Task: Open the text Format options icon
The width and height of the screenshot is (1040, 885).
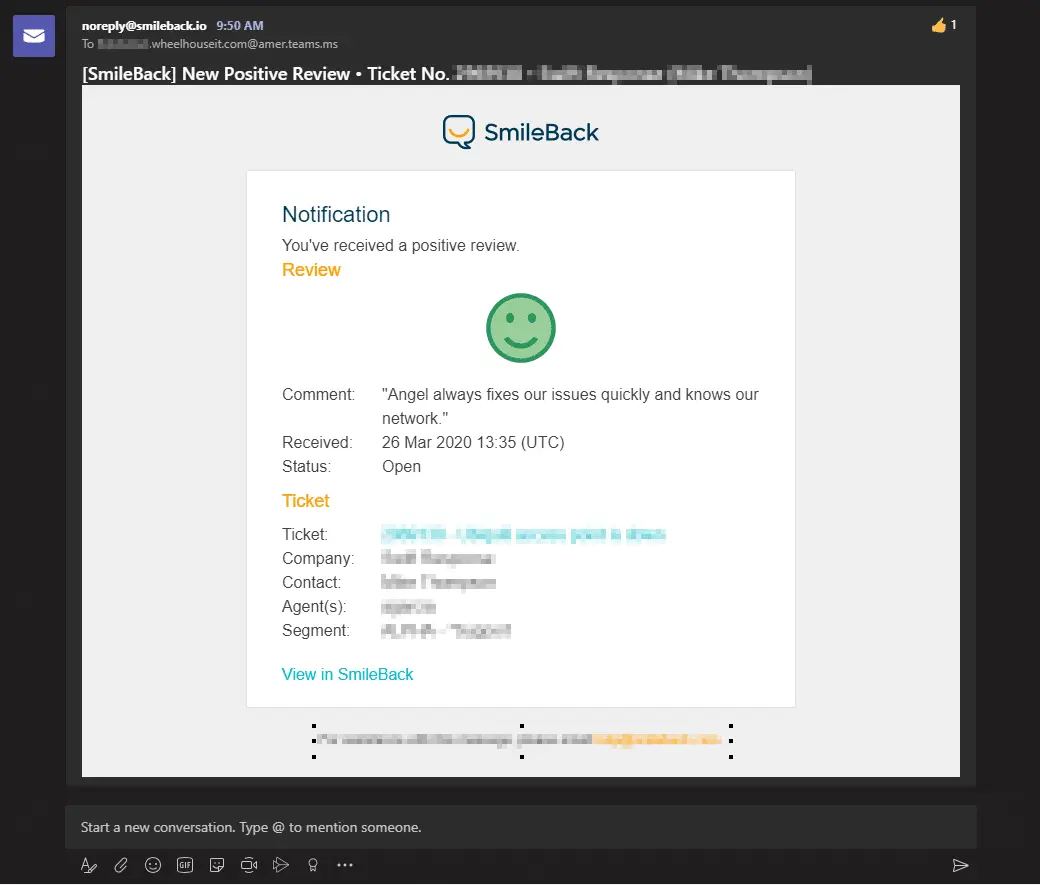Action: [89, 865]
